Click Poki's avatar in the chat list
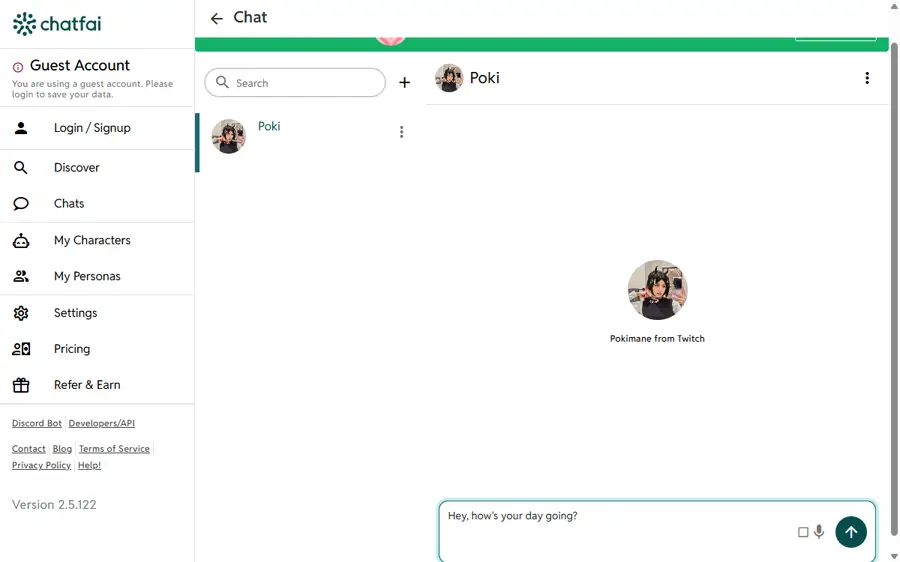The width and height of the screenshot is (900, 562). point(228,137)
